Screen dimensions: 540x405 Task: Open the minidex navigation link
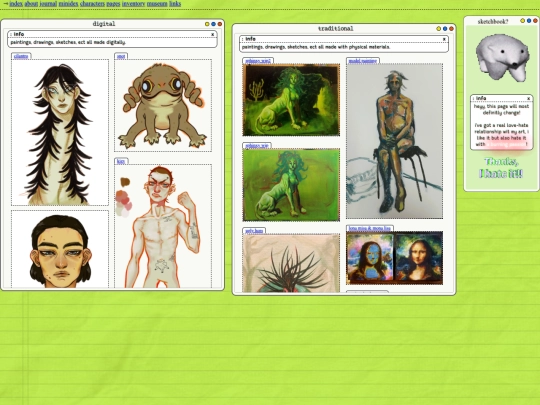[x=69, y=4]
